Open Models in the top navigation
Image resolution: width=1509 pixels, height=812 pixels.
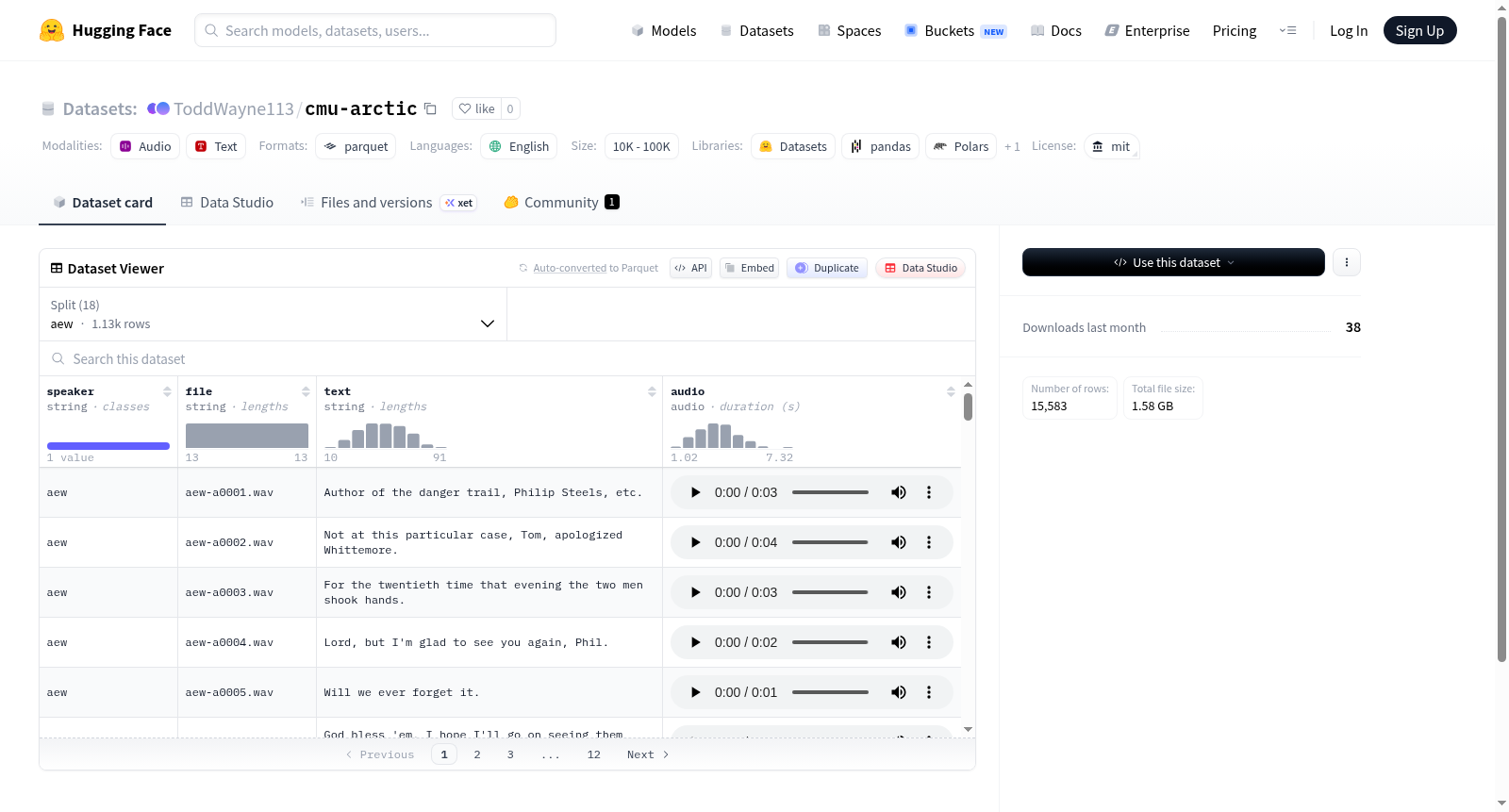[664, 30]
